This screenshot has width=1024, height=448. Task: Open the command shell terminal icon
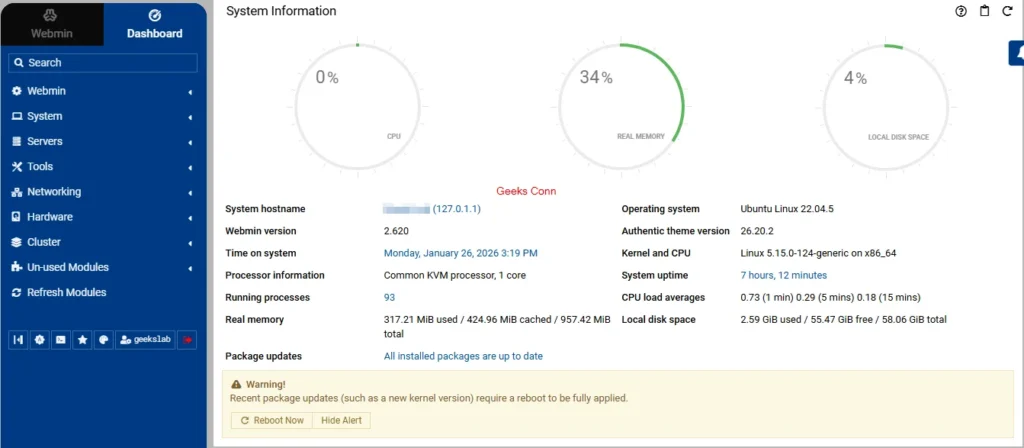(61, 340)
